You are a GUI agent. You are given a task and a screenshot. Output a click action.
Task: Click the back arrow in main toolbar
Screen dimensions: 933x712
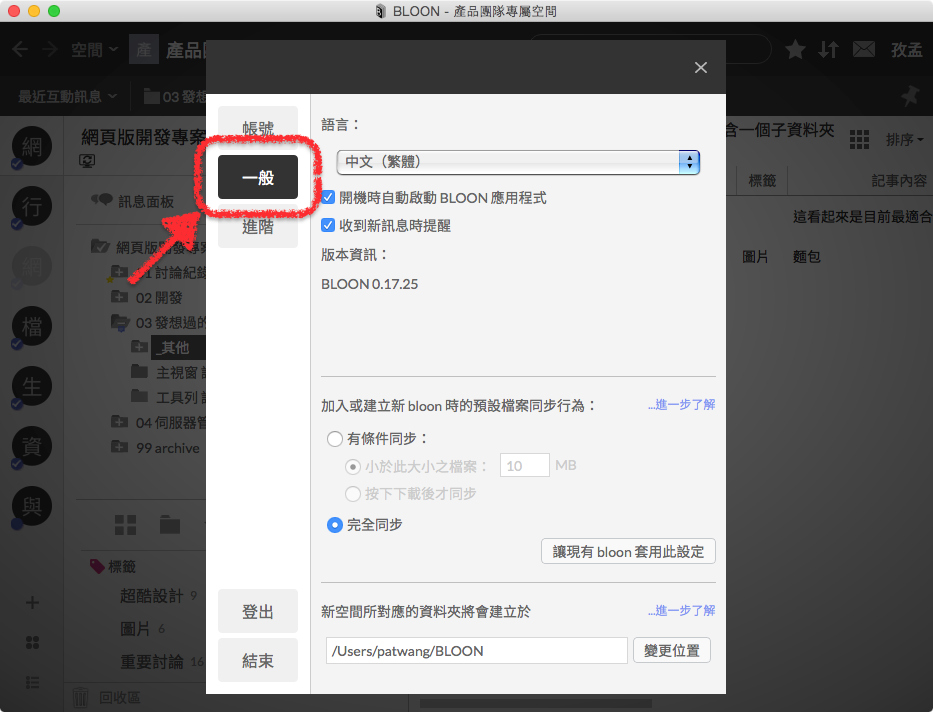(20, 49)
